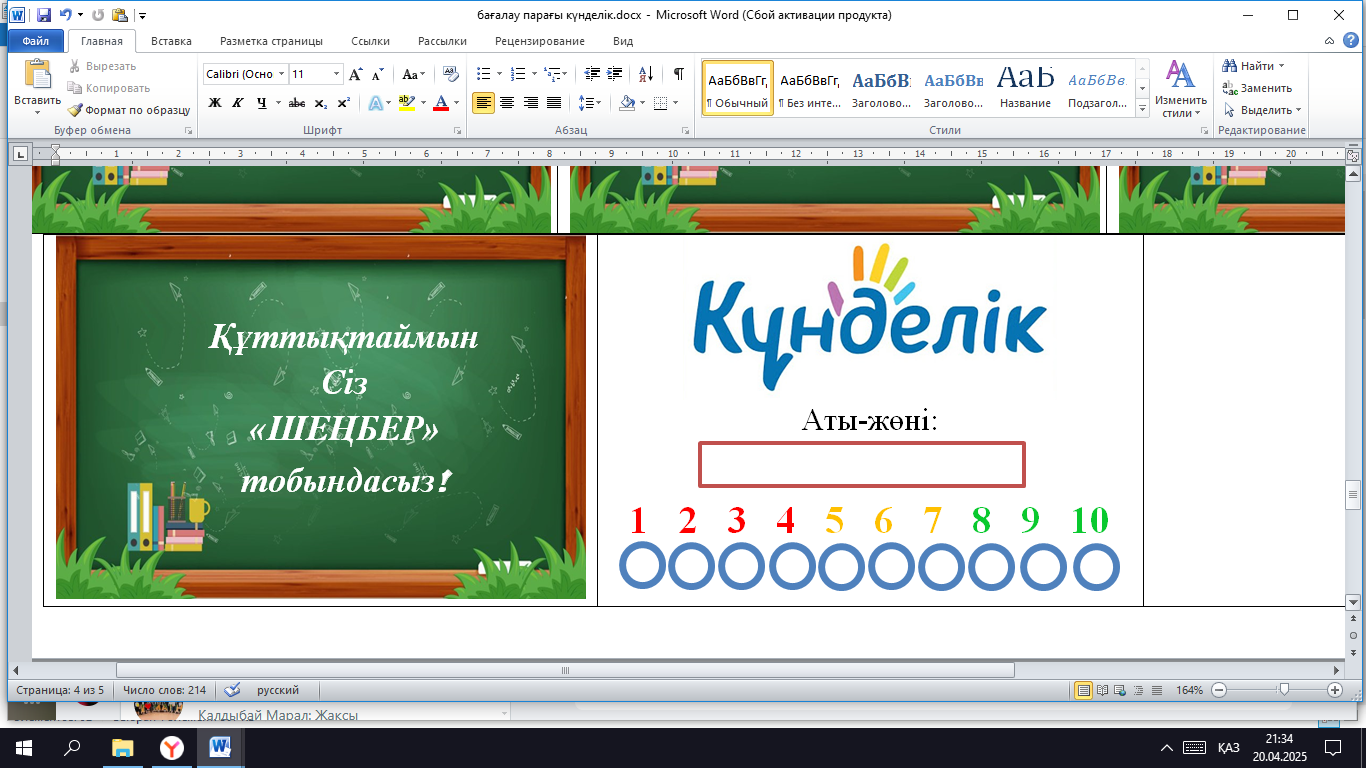Minimize the ribbon with the caret icon

click(1328, 41)
